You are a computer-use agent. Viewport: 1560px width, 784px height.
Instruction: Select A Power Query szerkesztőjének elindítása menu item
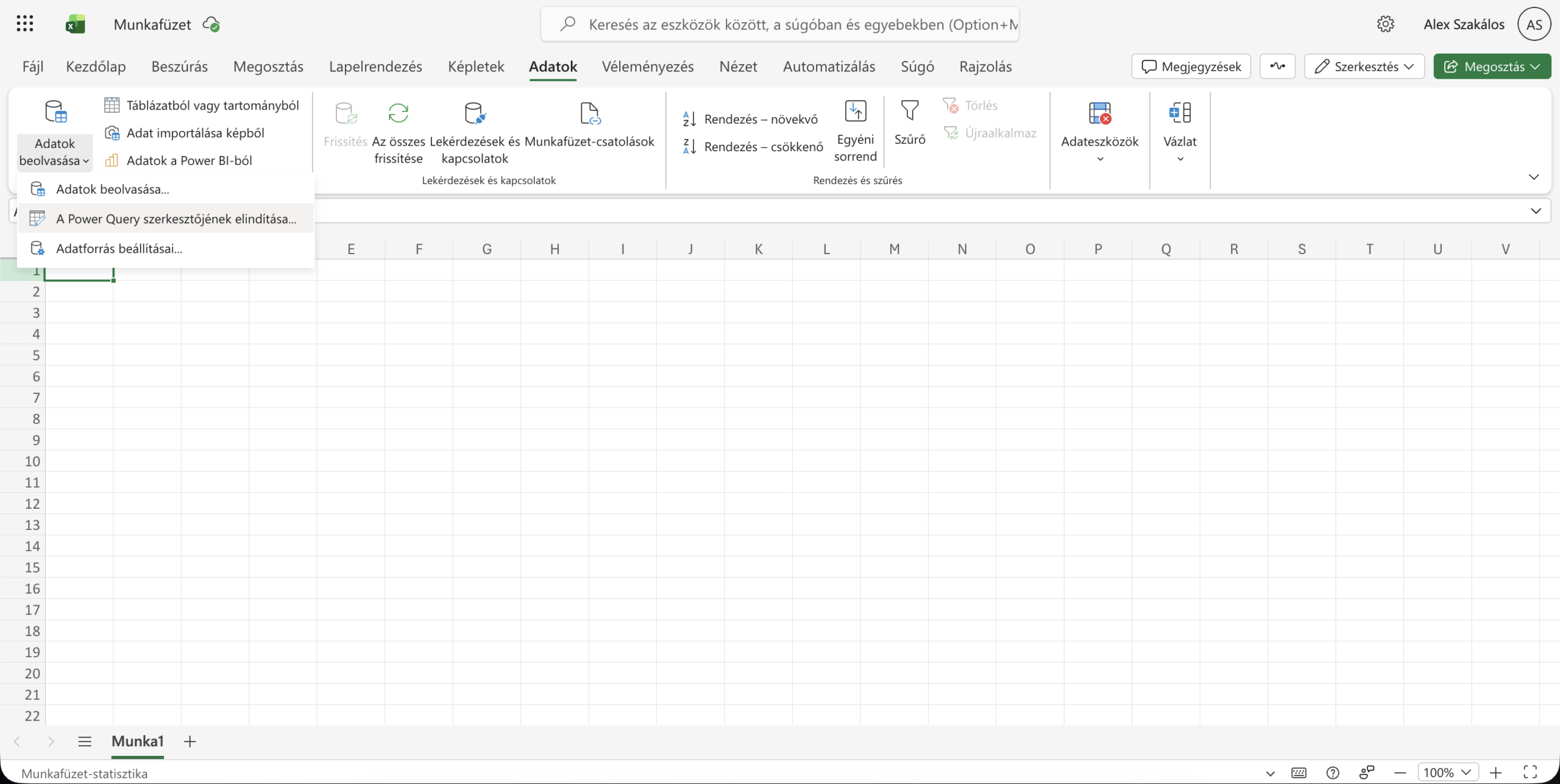176,219
